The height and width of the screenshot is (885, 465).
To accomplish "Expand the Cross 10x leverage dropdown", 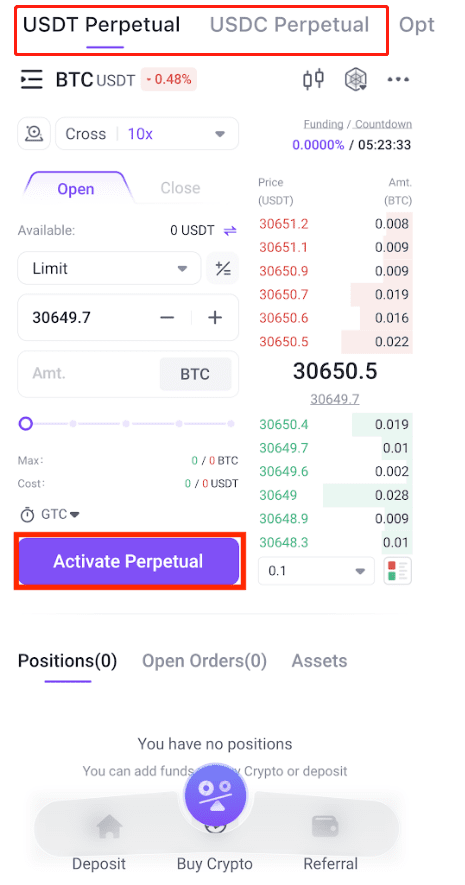I will tap(147, 134).
